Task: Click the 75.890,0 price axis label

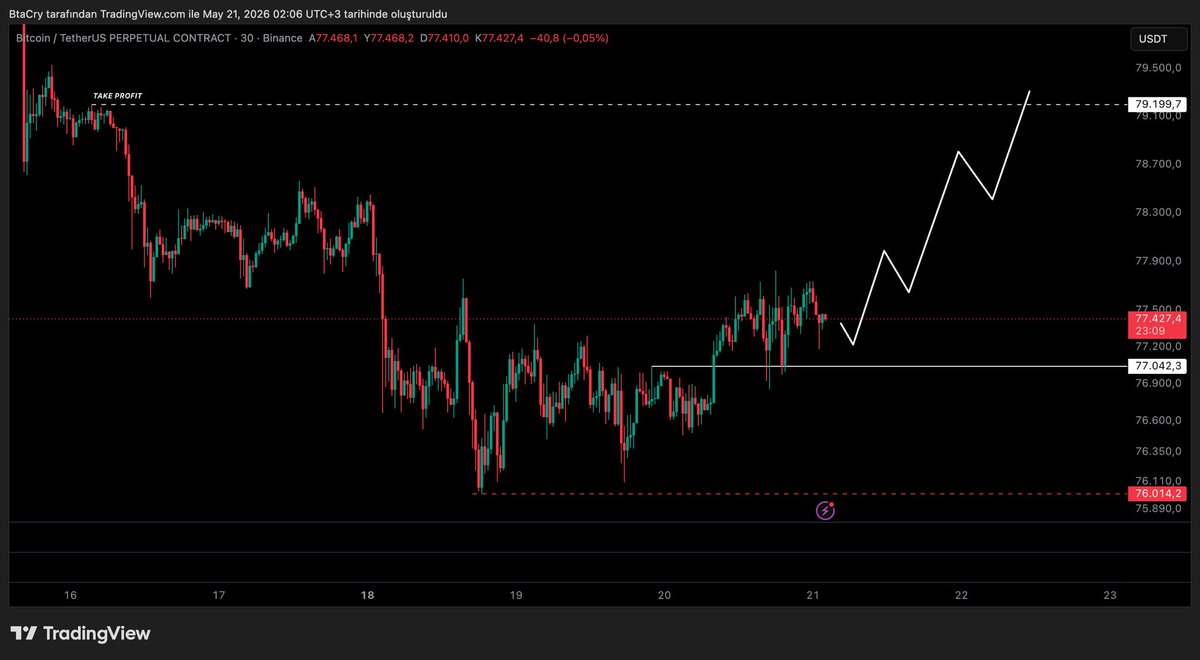Action: pos(1160,508)
